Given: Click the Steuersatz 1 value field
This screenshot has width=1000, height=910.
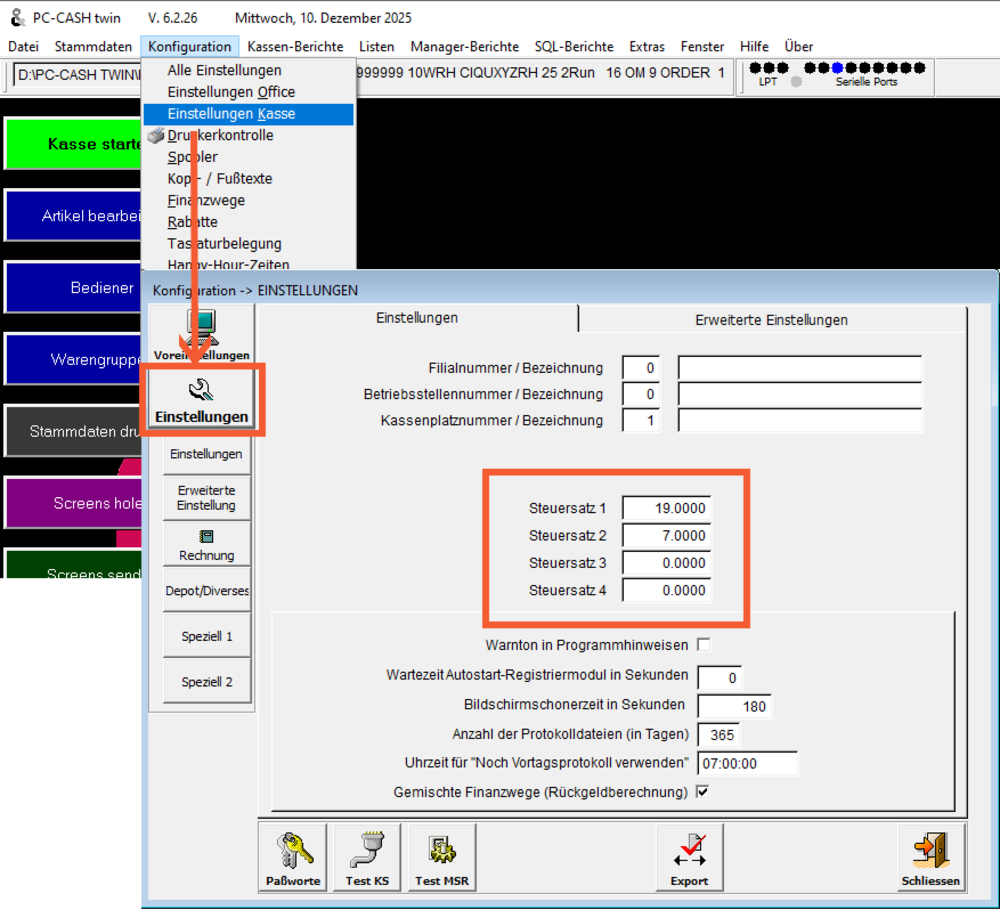Looking at the screenshot, I should tap(666, 508).
